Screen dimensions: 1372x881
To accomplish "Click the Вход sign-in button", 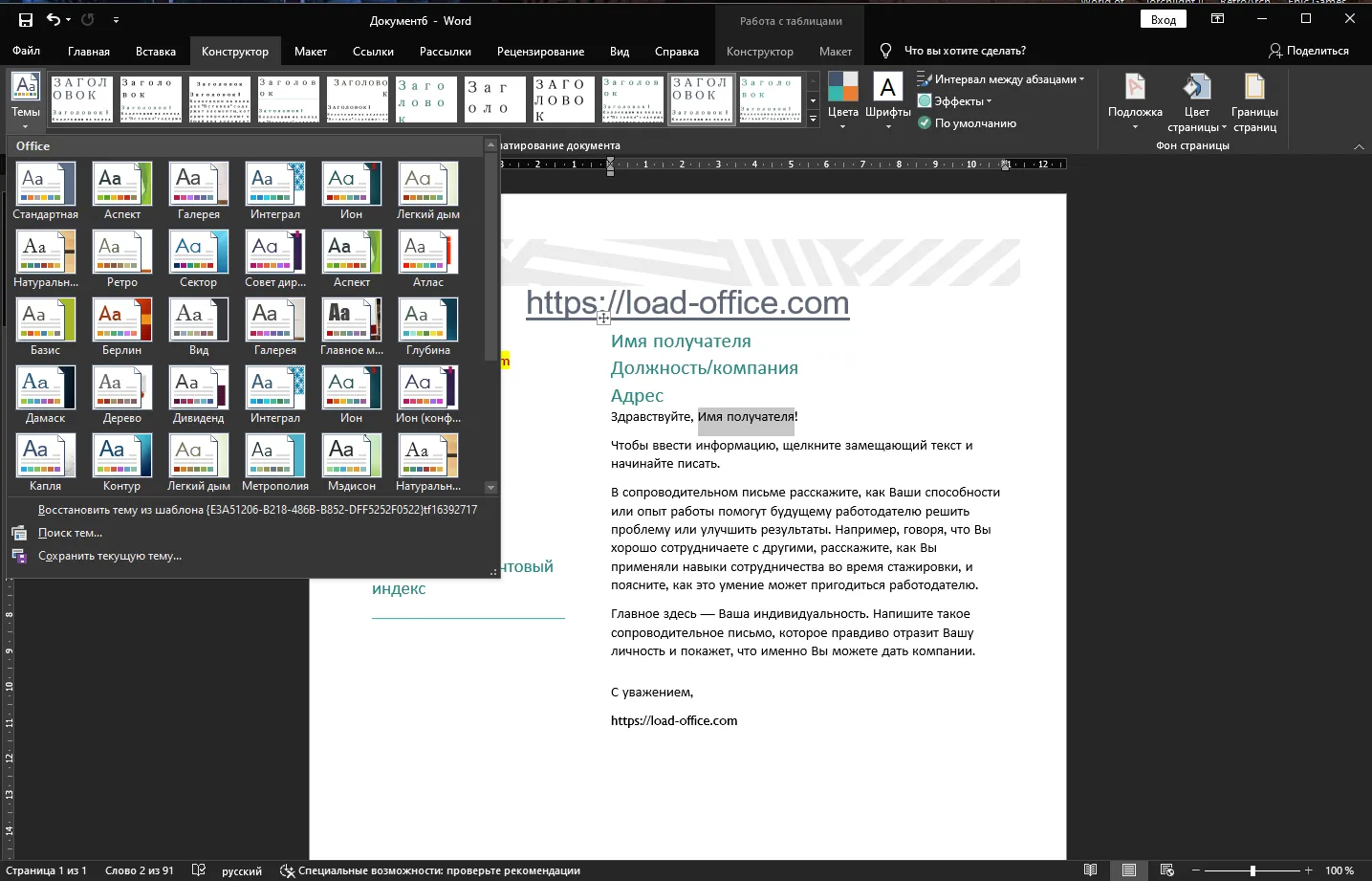I will 1164,20.
